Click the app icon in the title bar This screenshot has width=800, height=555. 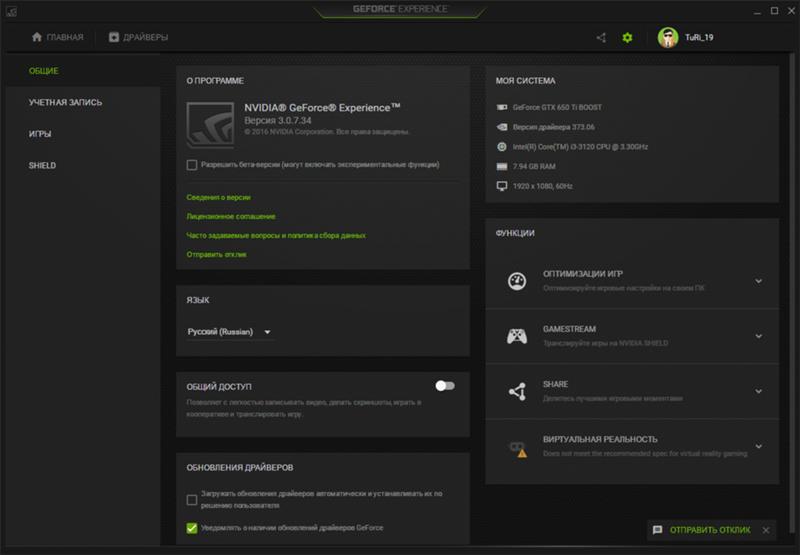[11, 11]
